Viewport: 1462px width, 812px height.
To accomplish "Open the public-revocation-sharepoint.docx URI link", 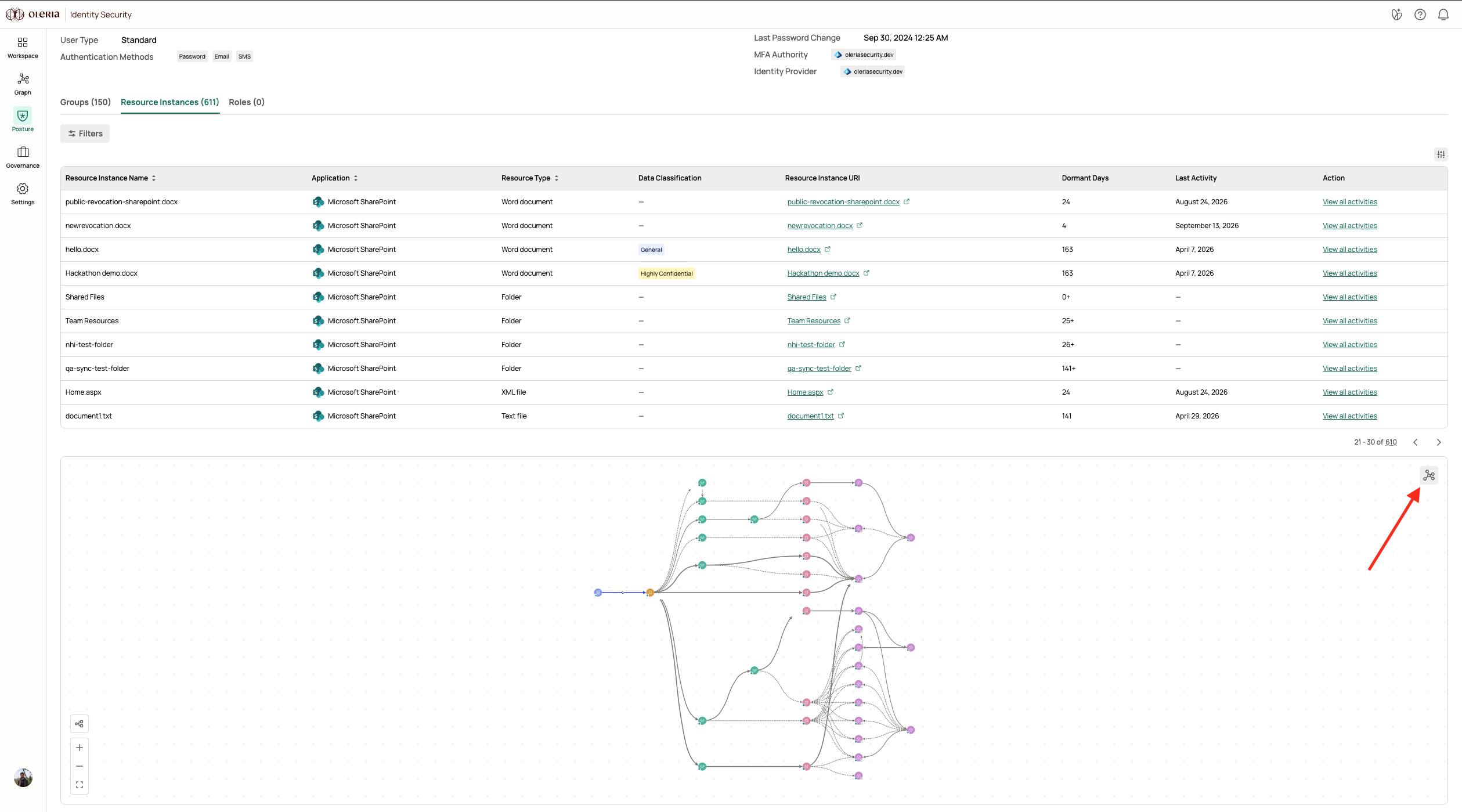I will pyautogui.click(x=843, y=202).
